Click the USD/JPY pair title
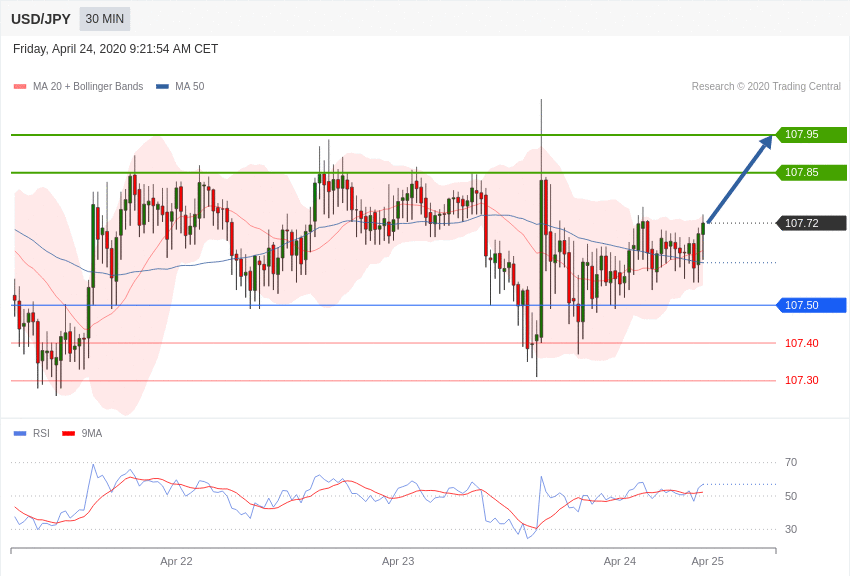The width and height of the screenshot is (850, 576). (41, 19)
